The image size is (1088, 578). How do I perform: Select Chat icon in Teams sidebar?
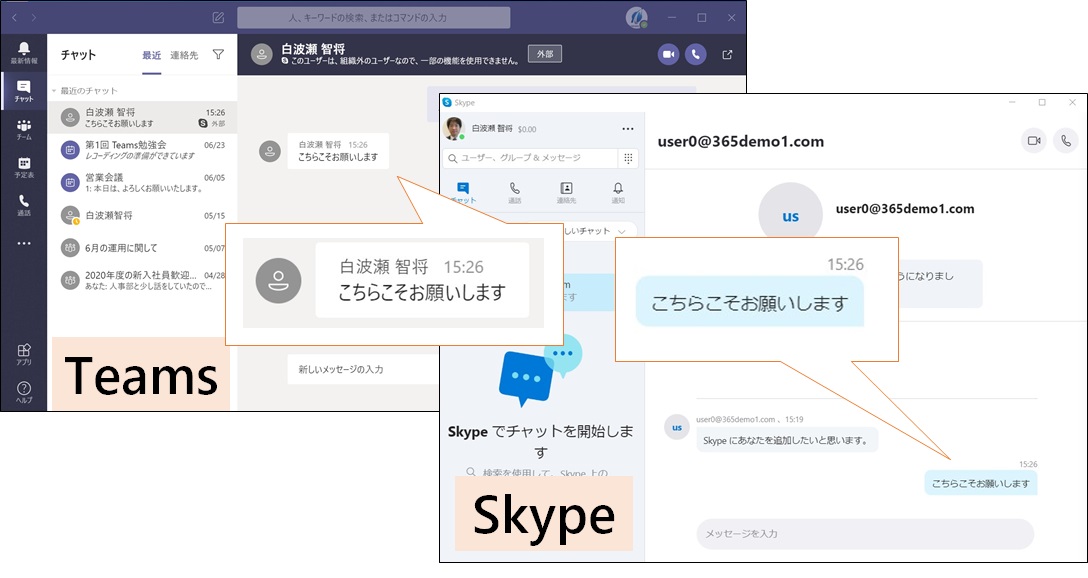pyautogui.click(x=24, y=90)
